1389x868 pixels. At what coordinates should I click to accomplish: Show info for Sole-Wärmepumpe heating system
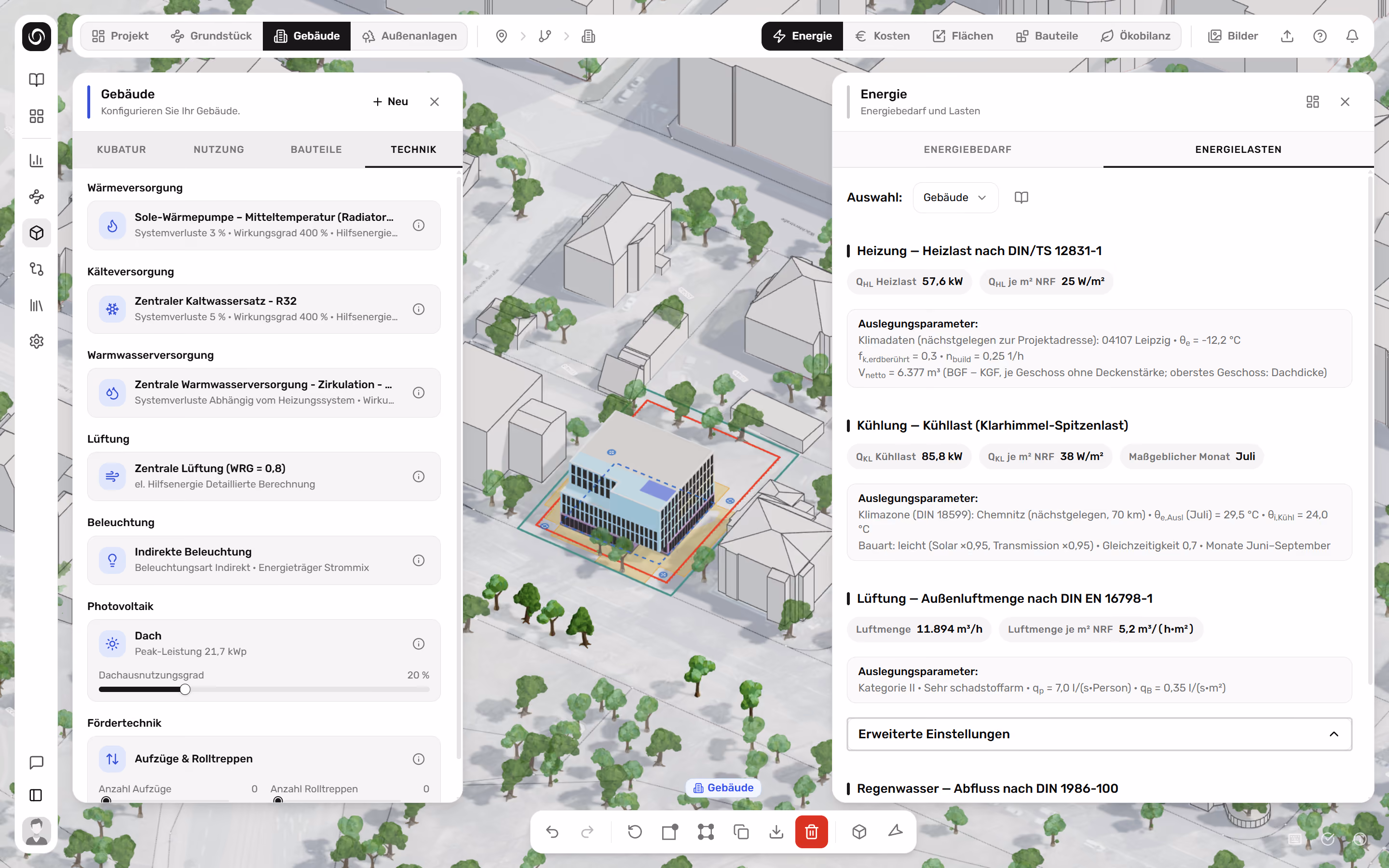(419, 225)
